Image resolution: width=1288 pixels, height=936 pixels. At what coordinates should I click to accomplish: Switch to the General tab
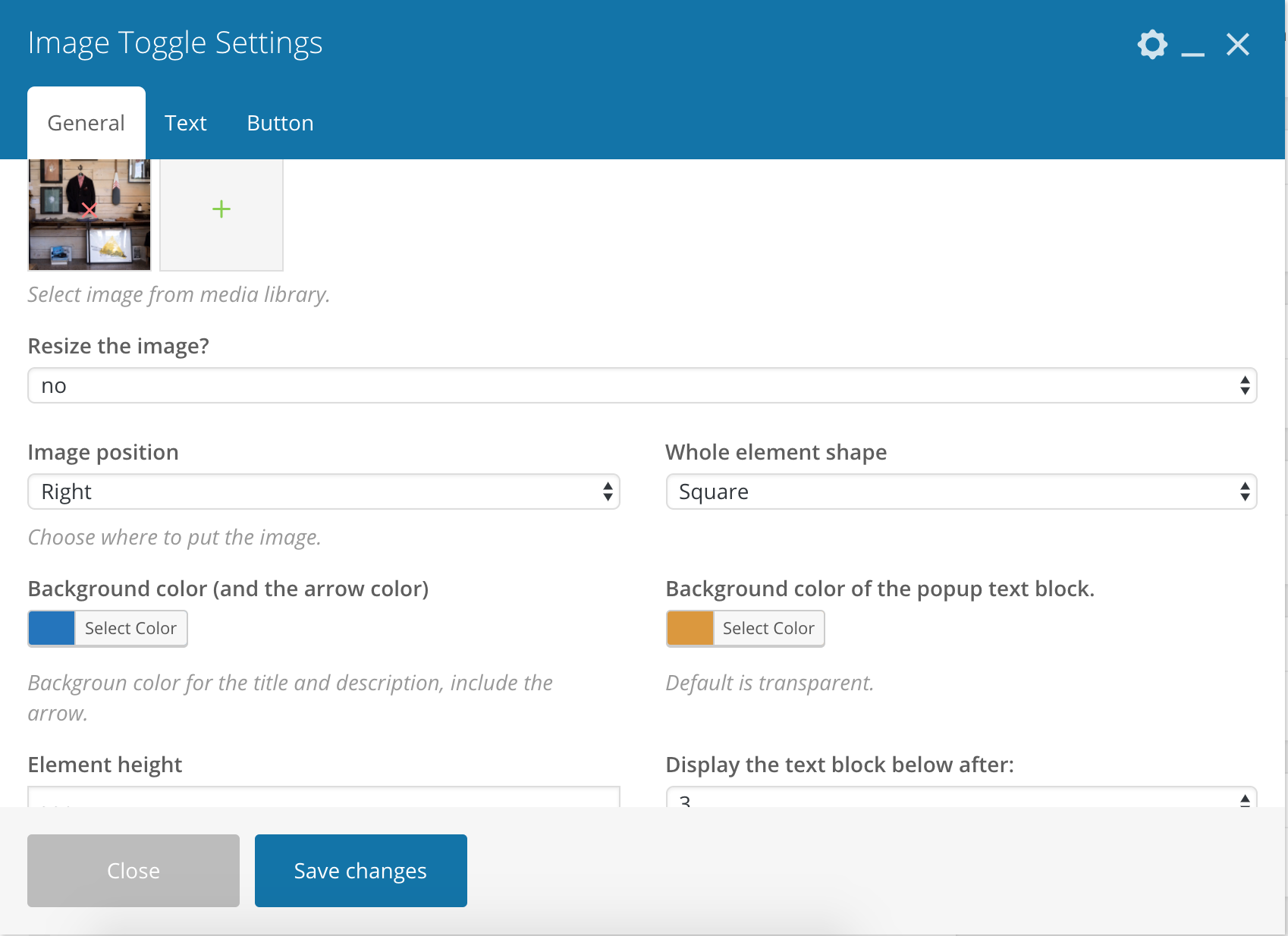click(86, 123)
